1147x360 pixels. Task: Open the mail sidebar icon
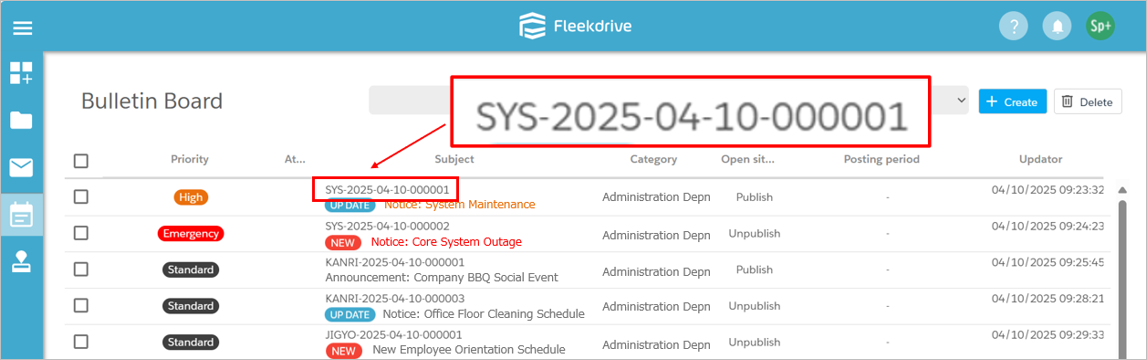[20, 168]
